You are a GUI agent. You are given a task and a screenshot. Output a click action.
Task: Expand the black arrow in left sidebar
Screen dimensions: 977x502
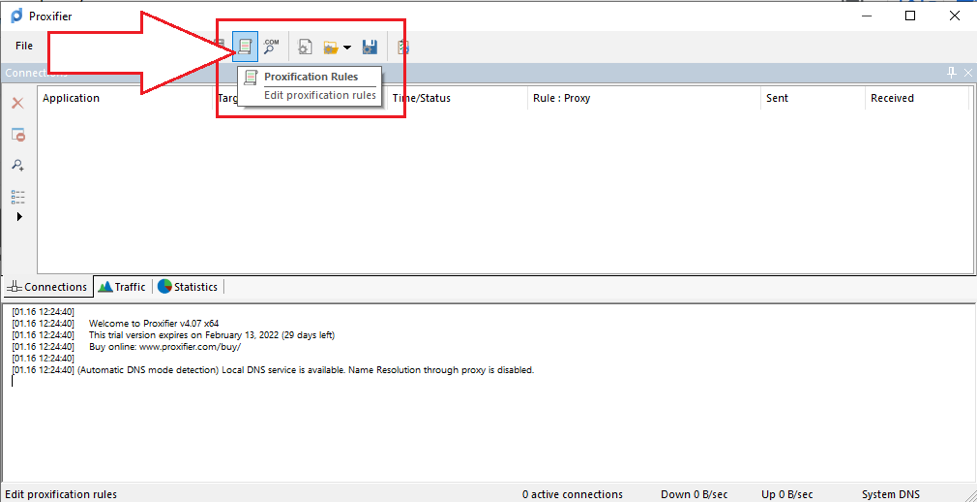click(19, 217)
